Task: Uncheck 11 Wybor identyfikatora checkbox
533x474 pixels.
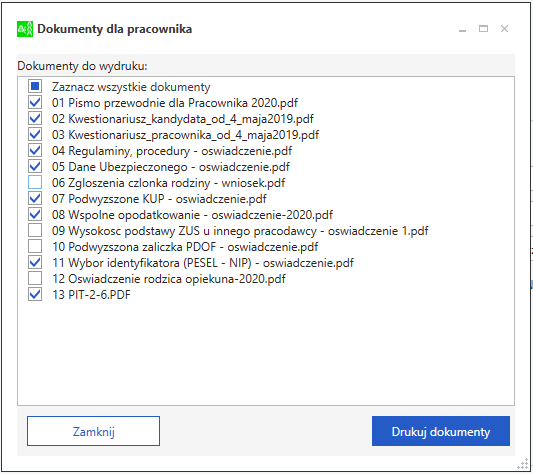Action: (x=35, y=262)
